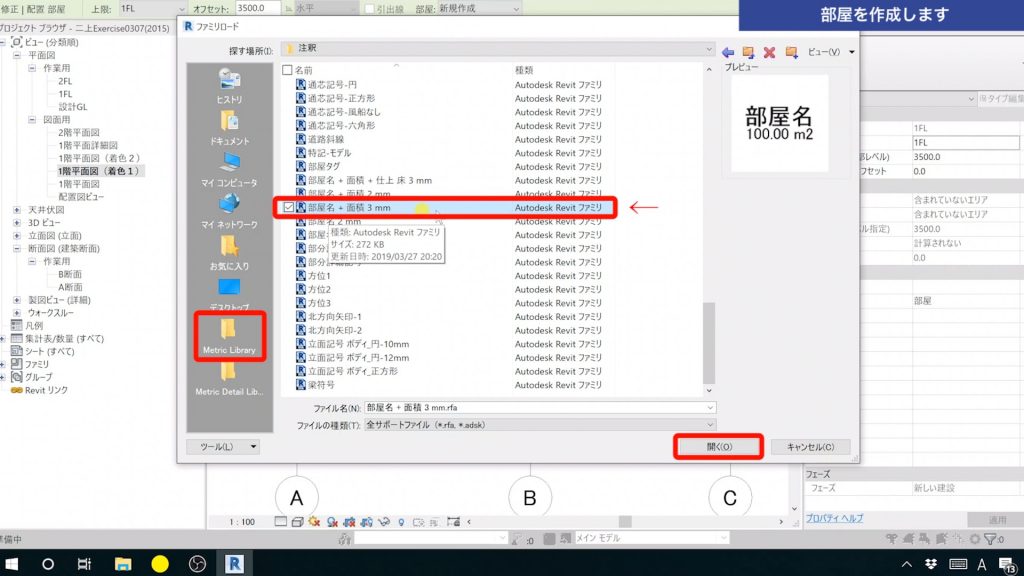The image size is (1024, 576).
Task: Toggle the 引出線 checkbox in options bar
Action: 370,8
